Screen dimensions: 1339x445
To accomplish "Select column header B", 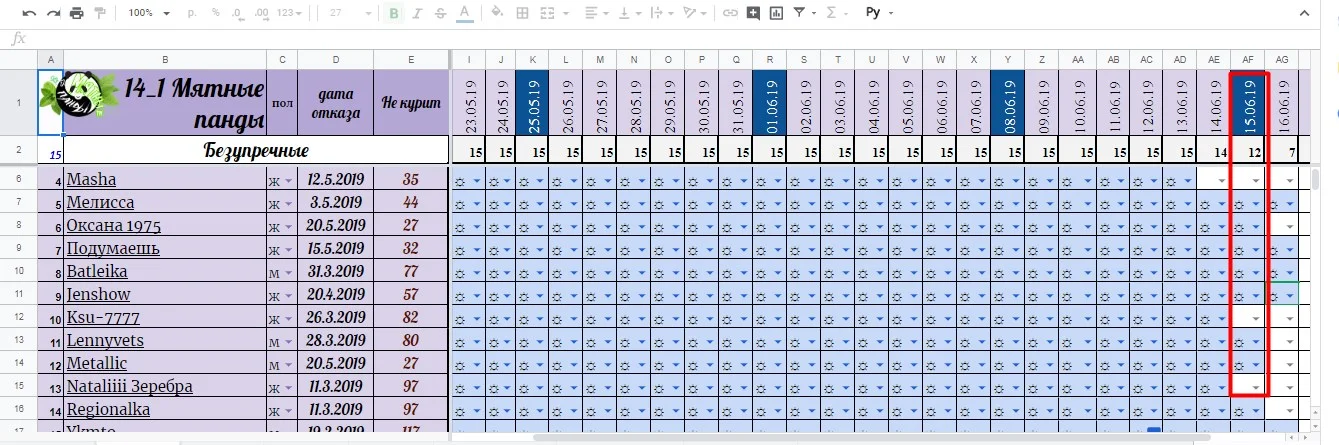I will (x=165, y=59).
